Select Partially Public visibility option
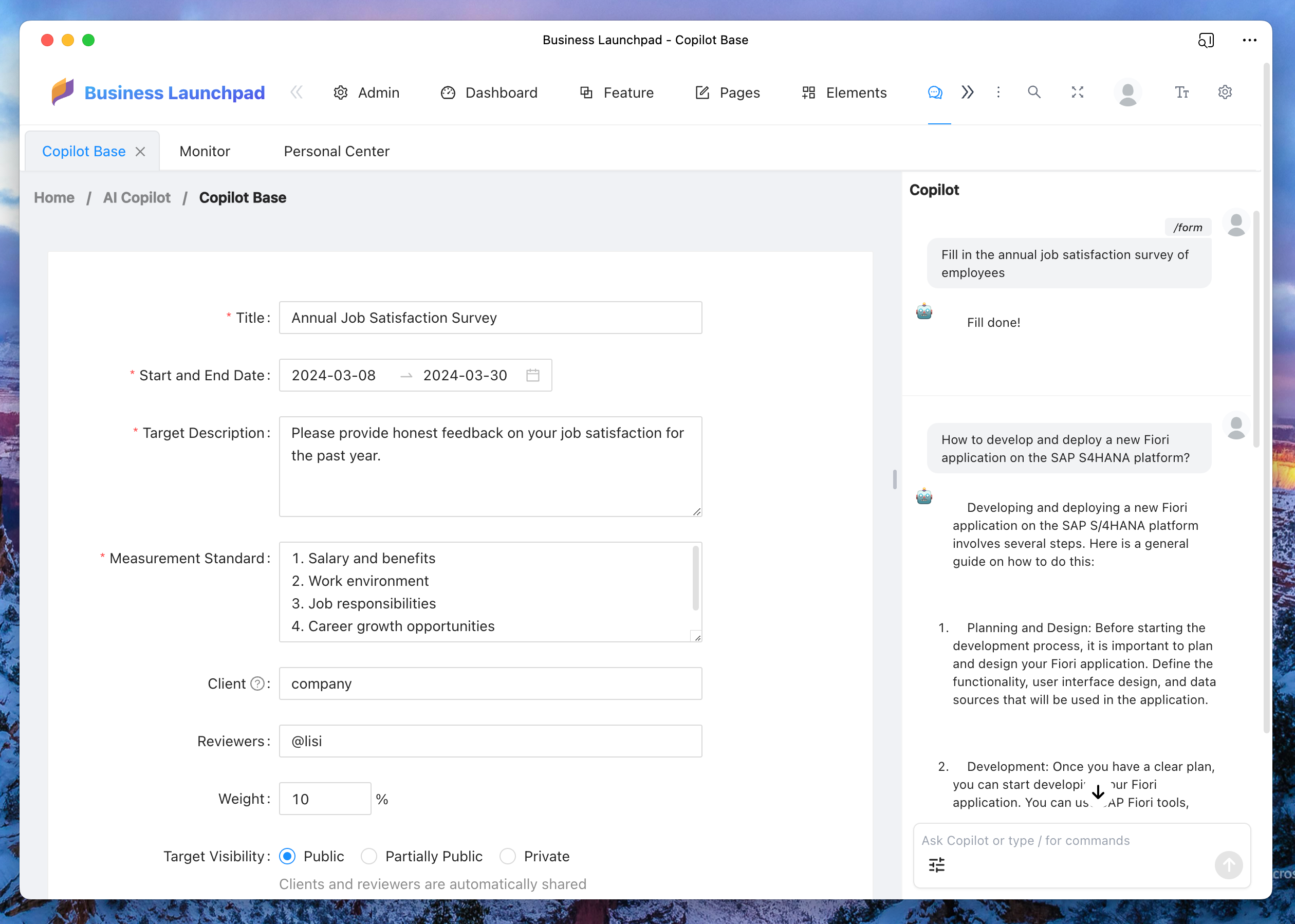The height and width of the screenshot is (924, 1295). pos(370,856)
